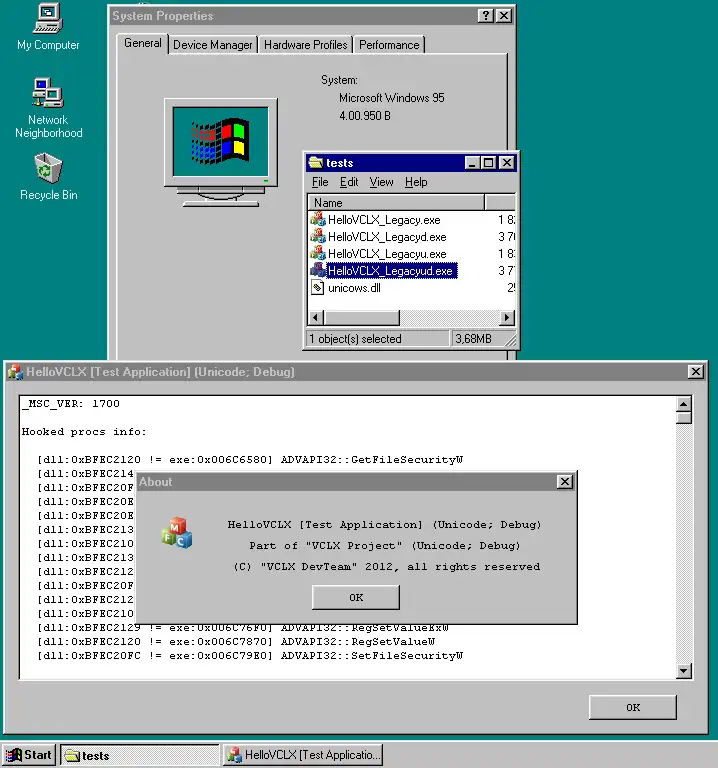
Task: Maximize the tests window
Action: [x=488, y=163]
